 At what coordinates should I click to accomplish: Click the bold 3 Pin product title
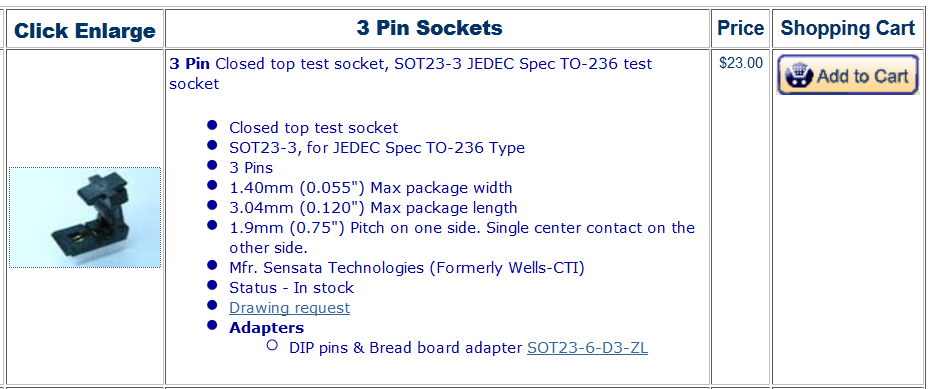pyautogui.click(x=190, y=63)
